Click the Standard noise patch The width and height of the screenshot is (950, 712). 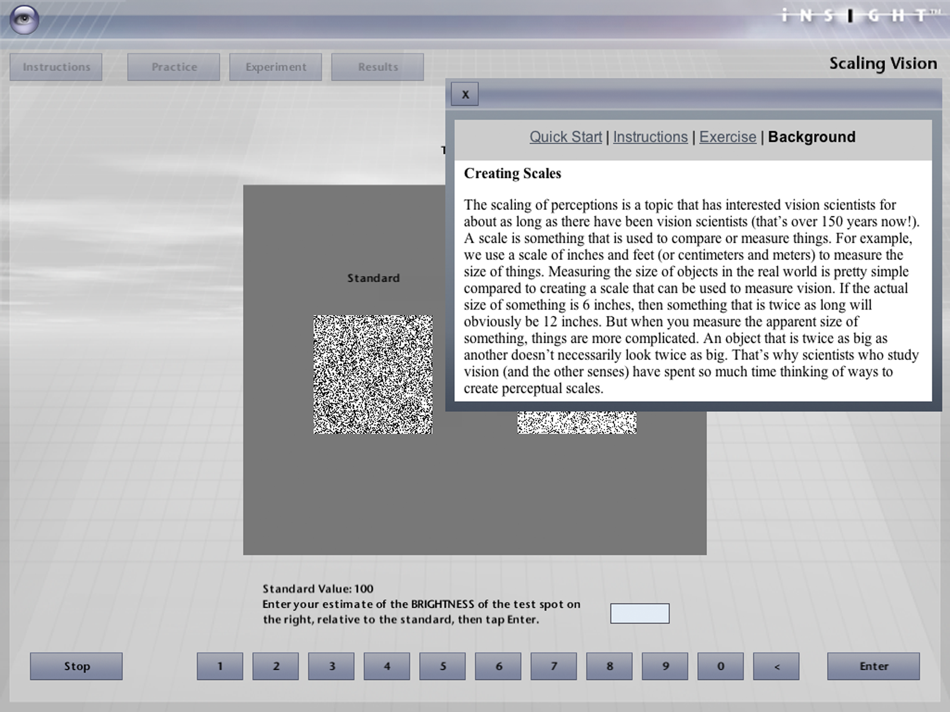[x=373, y=374]
